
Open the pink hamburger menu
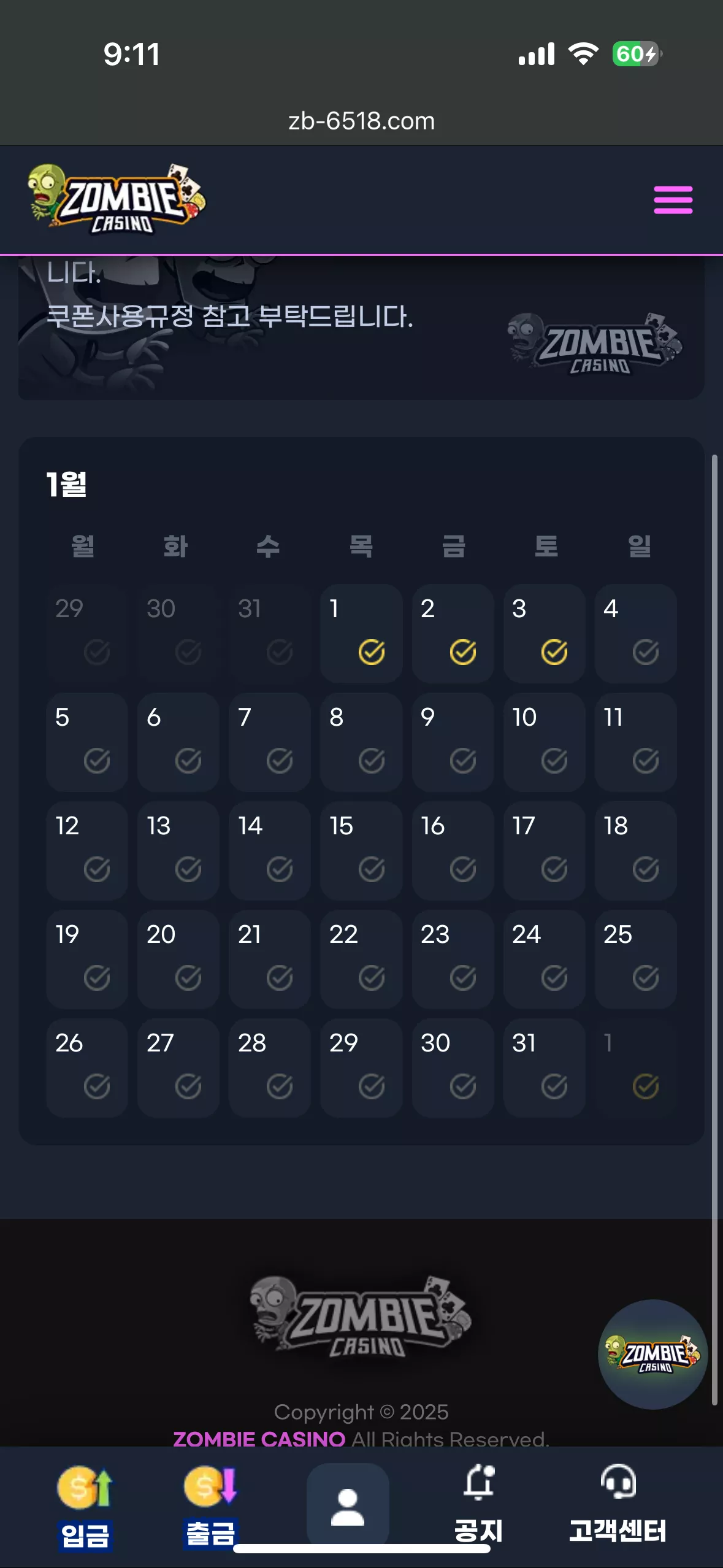(673, 200)
